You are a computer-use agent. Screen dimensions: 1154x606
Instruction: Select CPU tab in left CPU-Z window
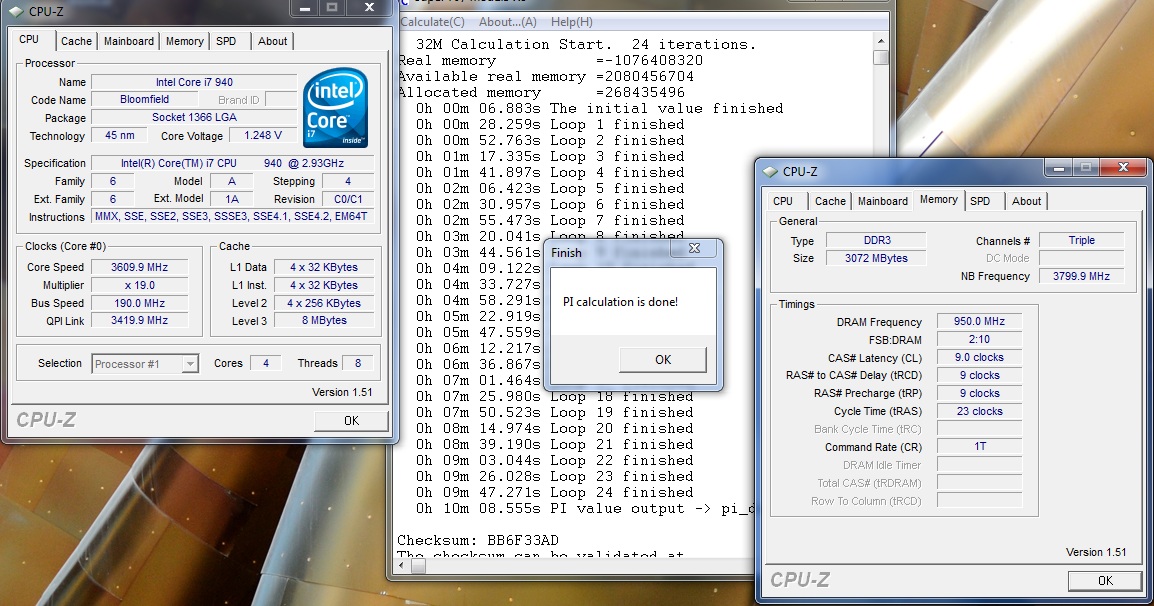click(29, 40)
